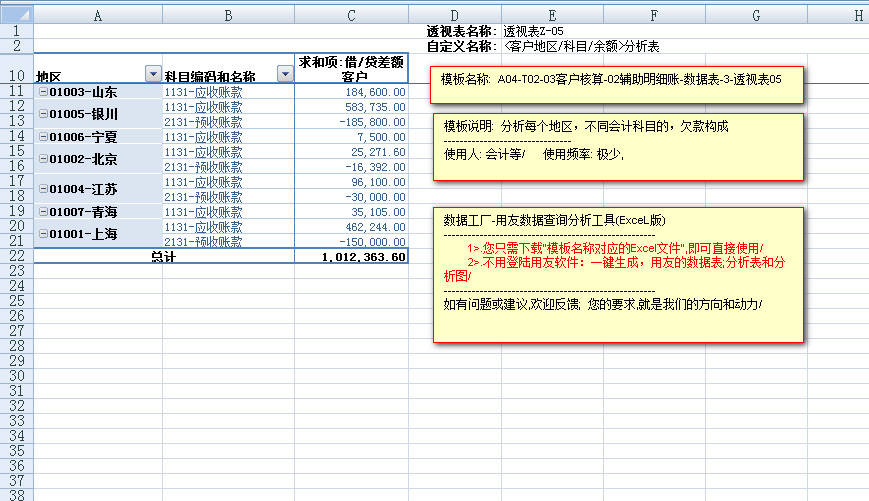The image size is (869, 501).
Task: Select the column H header
Action: (857, 15)
